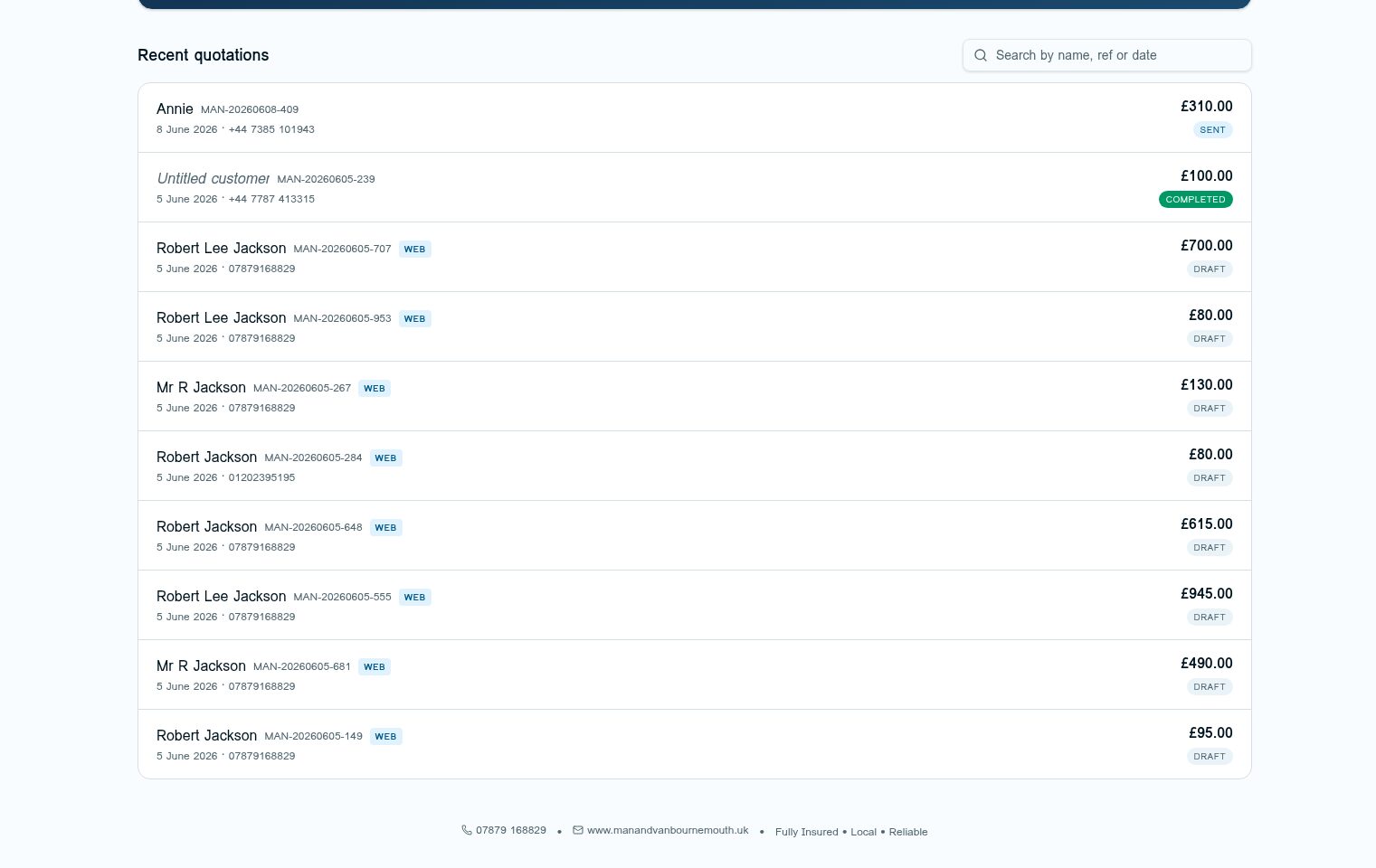Image resolution: width=1376 pixels, height=868 pixels.
Task: Select reference MAN-20260608-409
Action: coord(250,109)
